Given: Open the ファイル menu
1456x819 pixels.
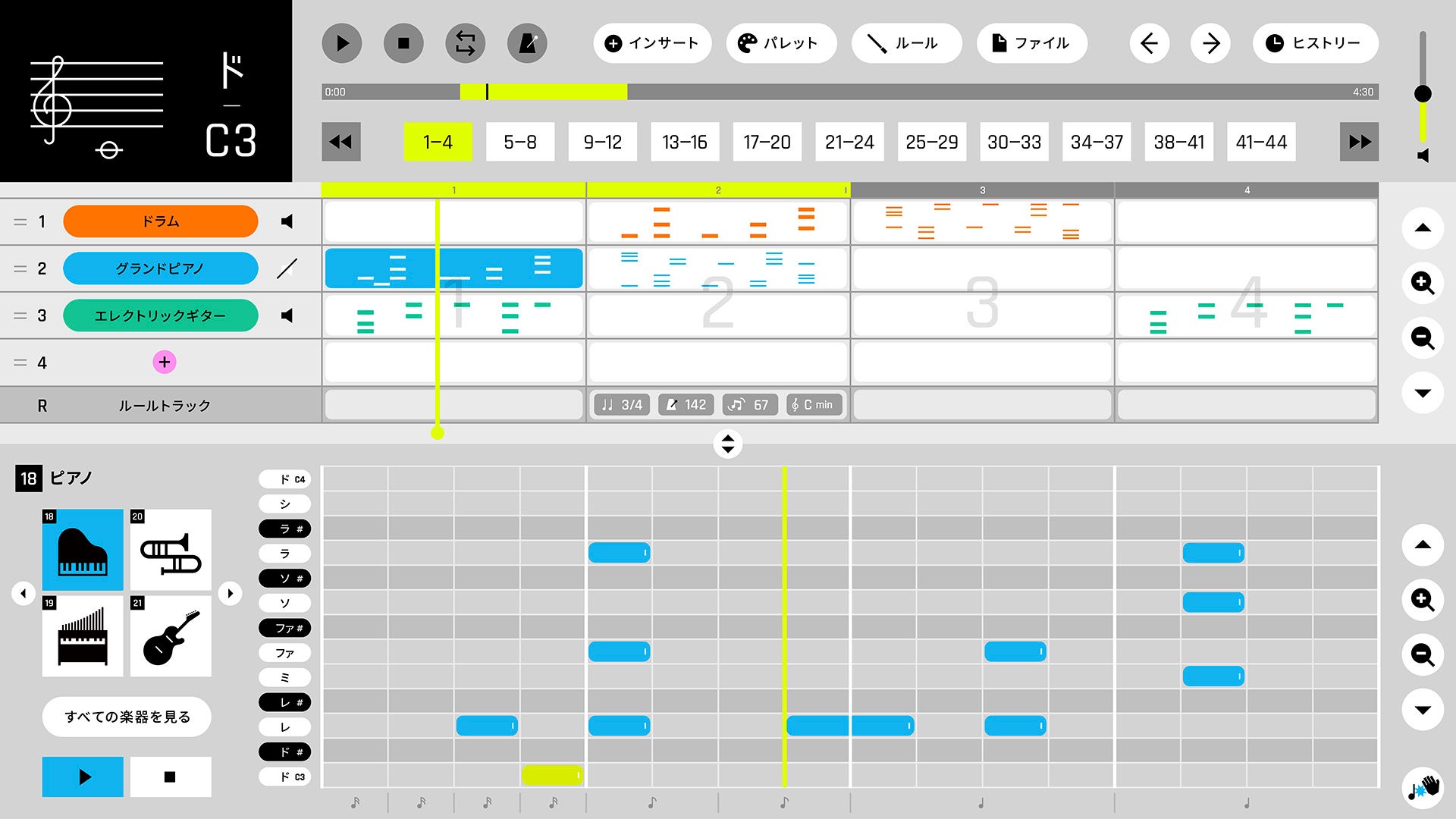Looking at the screenshot, I should click(x=1031, y=43).
